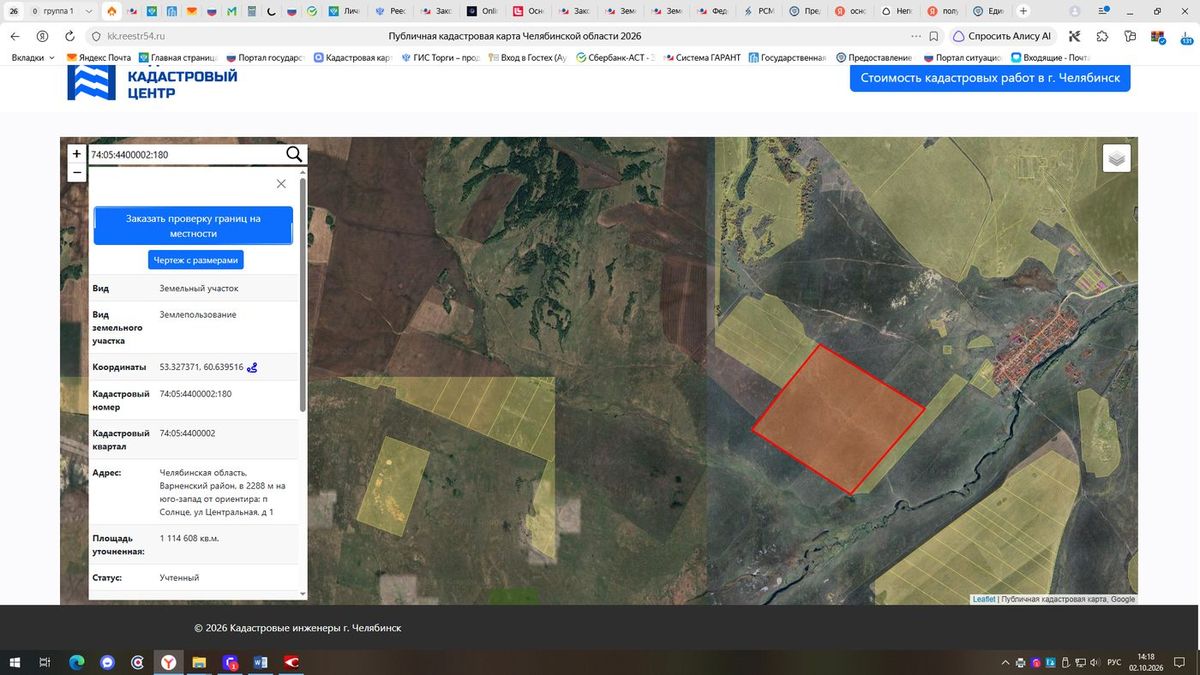Open a new browser tab

[x=1023, y=11]
